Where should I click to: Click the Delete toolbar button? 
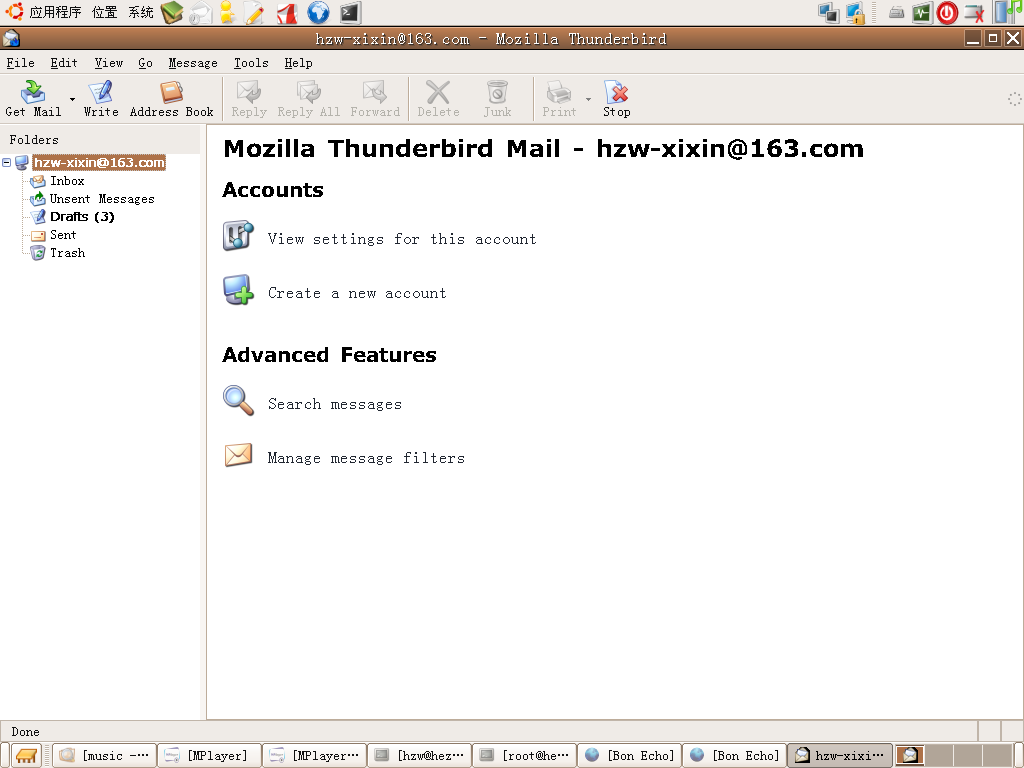438,99
